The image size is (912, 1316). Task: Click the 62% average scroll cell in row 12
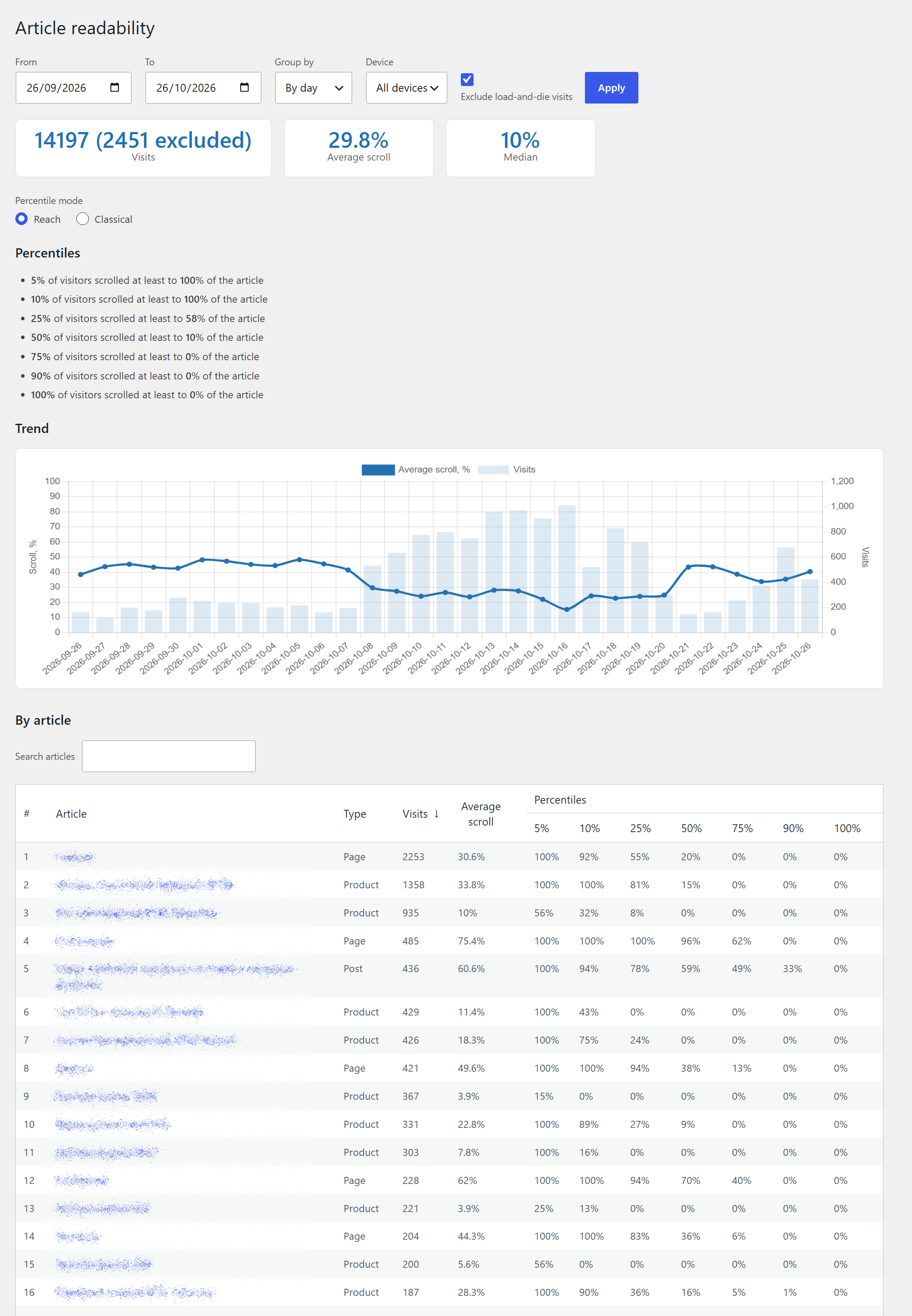tap(467, 1180)
